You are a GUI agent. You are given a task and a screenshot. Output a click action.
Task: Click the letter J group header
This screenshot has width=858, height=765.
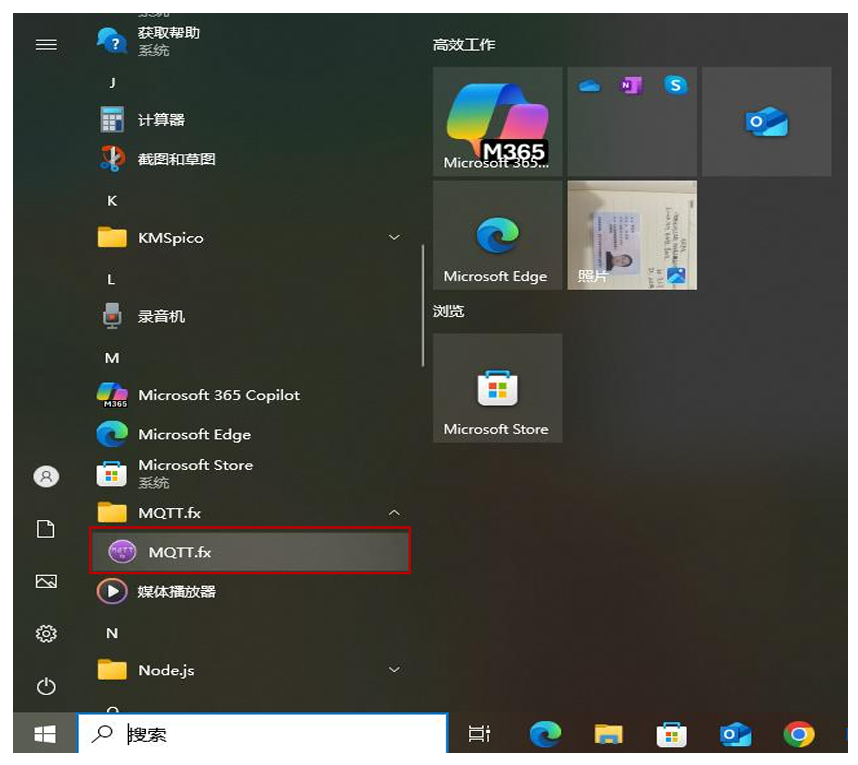pyautogui.click(x=112, y=83)
